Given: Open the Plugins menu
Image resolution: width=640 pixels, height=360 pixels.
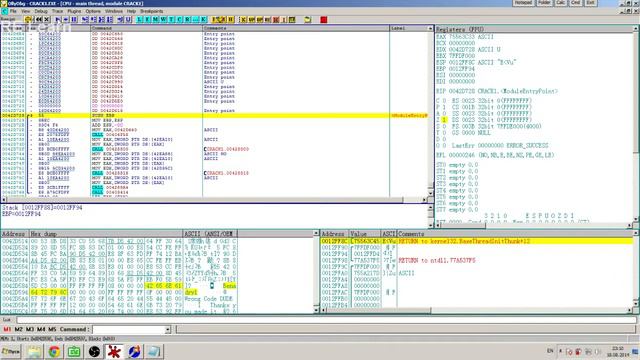Looking at the screenshot, I should (74, 11).
